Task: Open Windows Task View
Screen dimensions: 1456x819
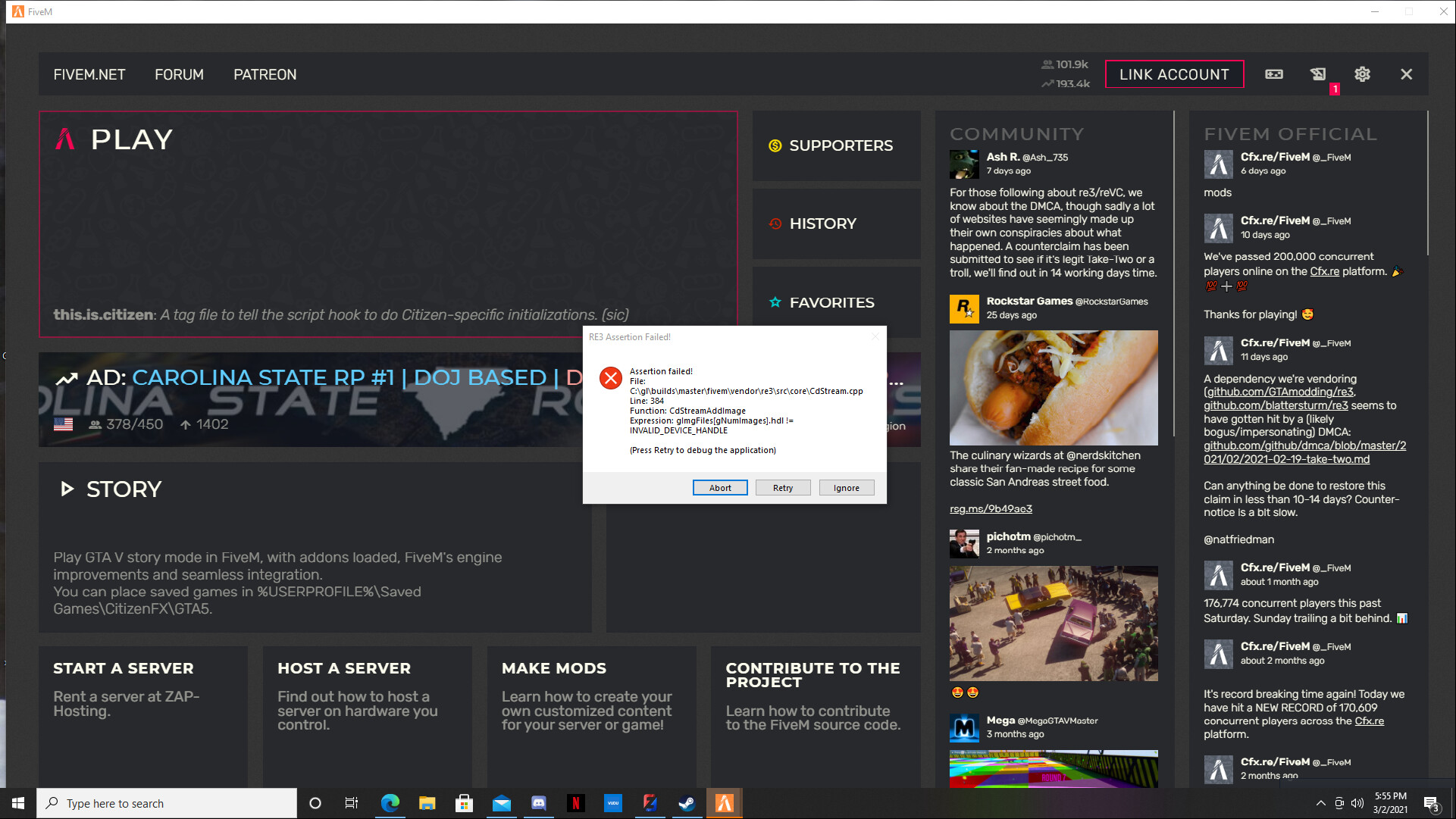Action: coord(352,803)
